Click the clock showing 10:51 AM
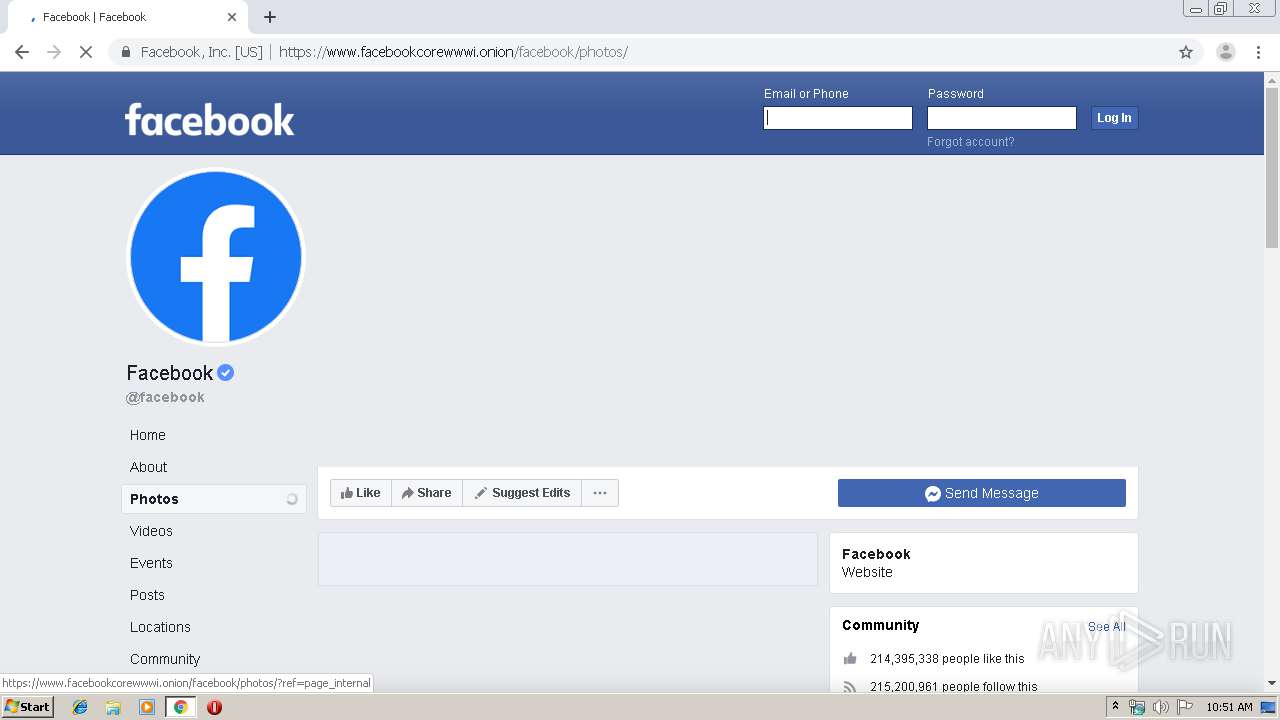 point(1229,707)
